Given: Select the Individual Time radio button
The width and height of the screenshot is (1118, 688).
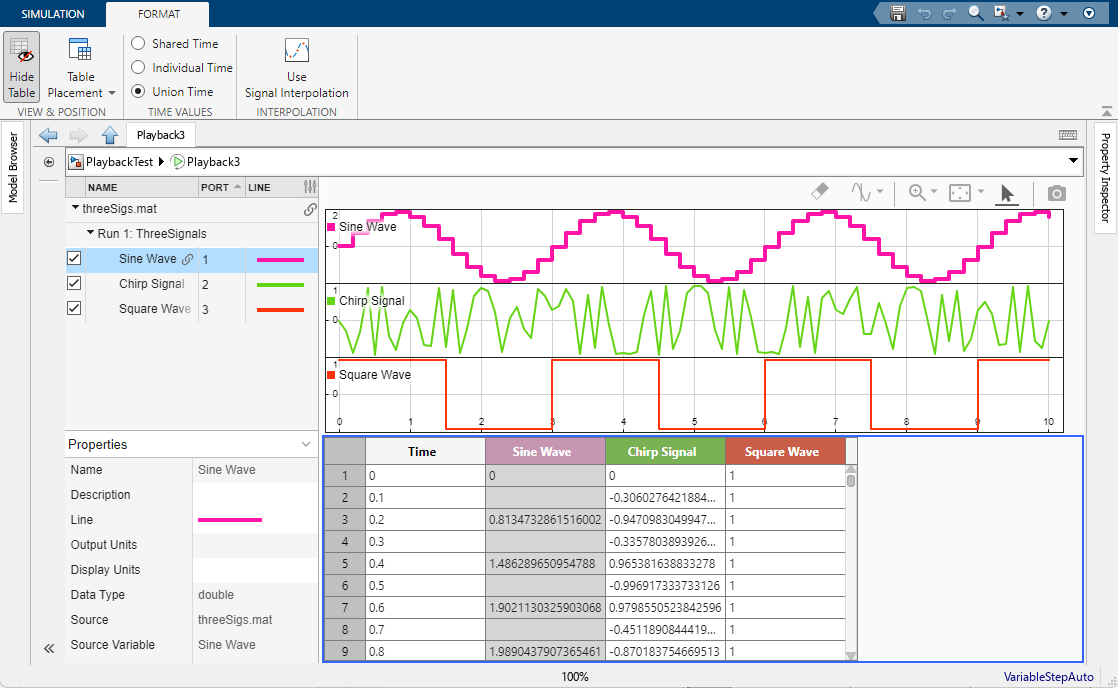Looking at the screenshot, I should pos(137,67).
